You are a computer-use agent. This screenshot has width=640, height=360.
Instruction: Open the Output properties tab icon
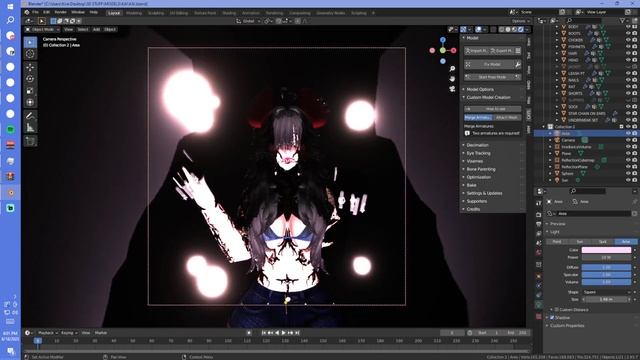539,224
